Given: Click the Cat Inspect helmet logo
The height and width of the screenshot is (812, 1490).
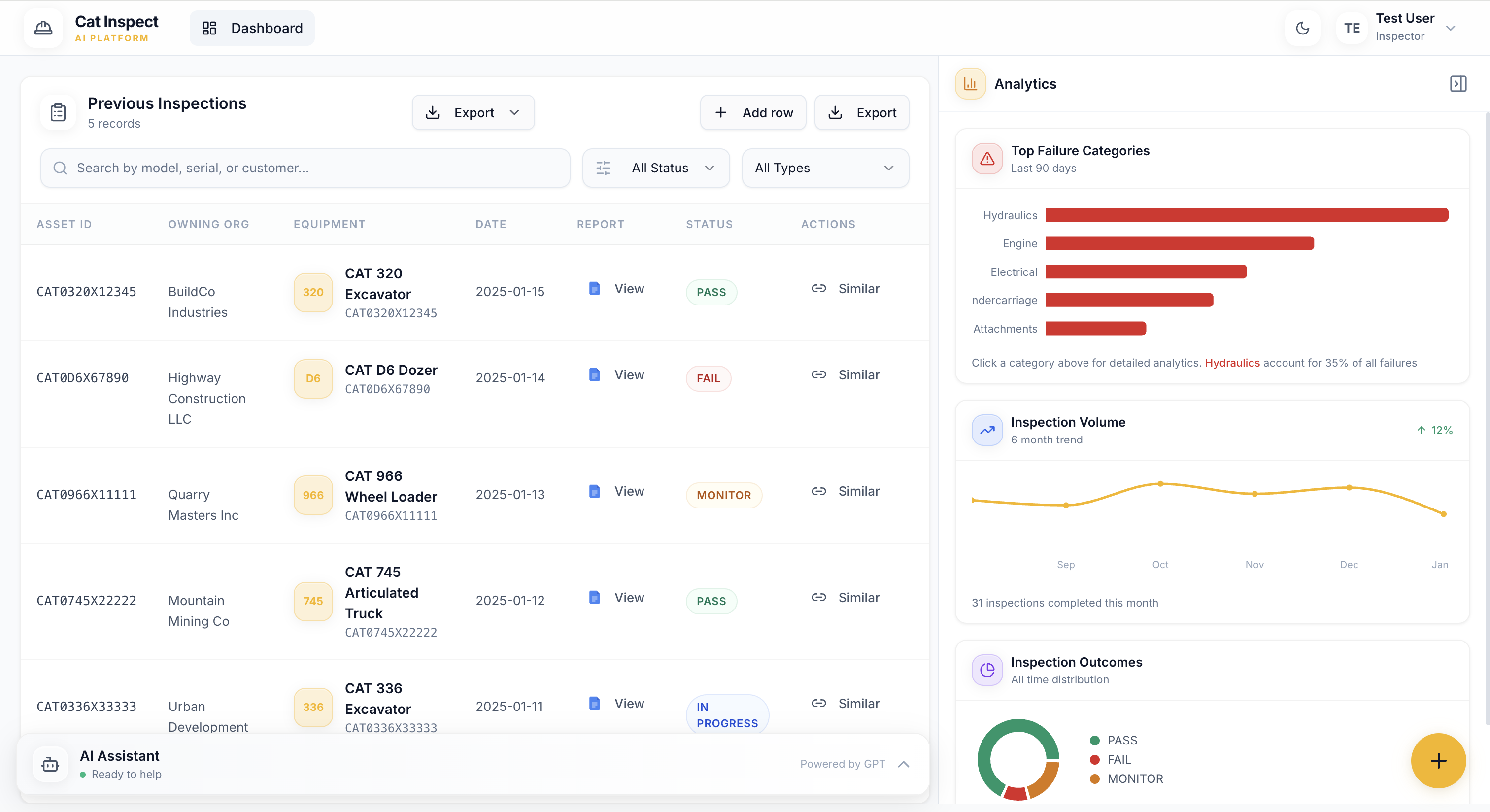Looking at the screenshot, I should pyautogui.click(x=43, y=28).
